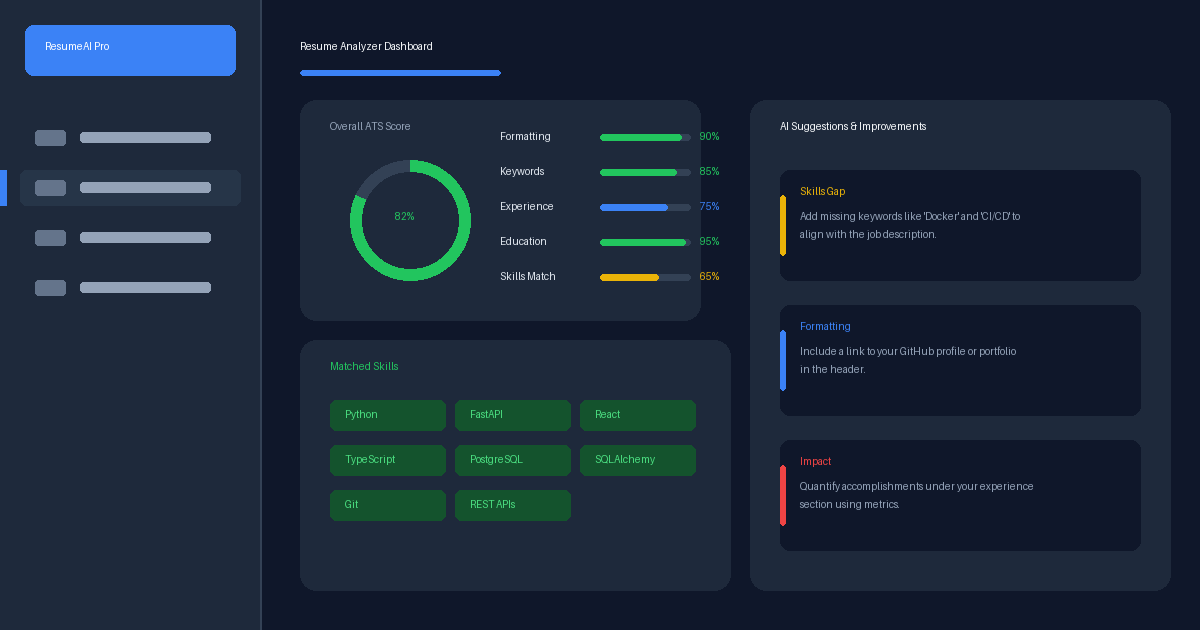
Task: Click the Formatting score progress bar
Action: 645,137
